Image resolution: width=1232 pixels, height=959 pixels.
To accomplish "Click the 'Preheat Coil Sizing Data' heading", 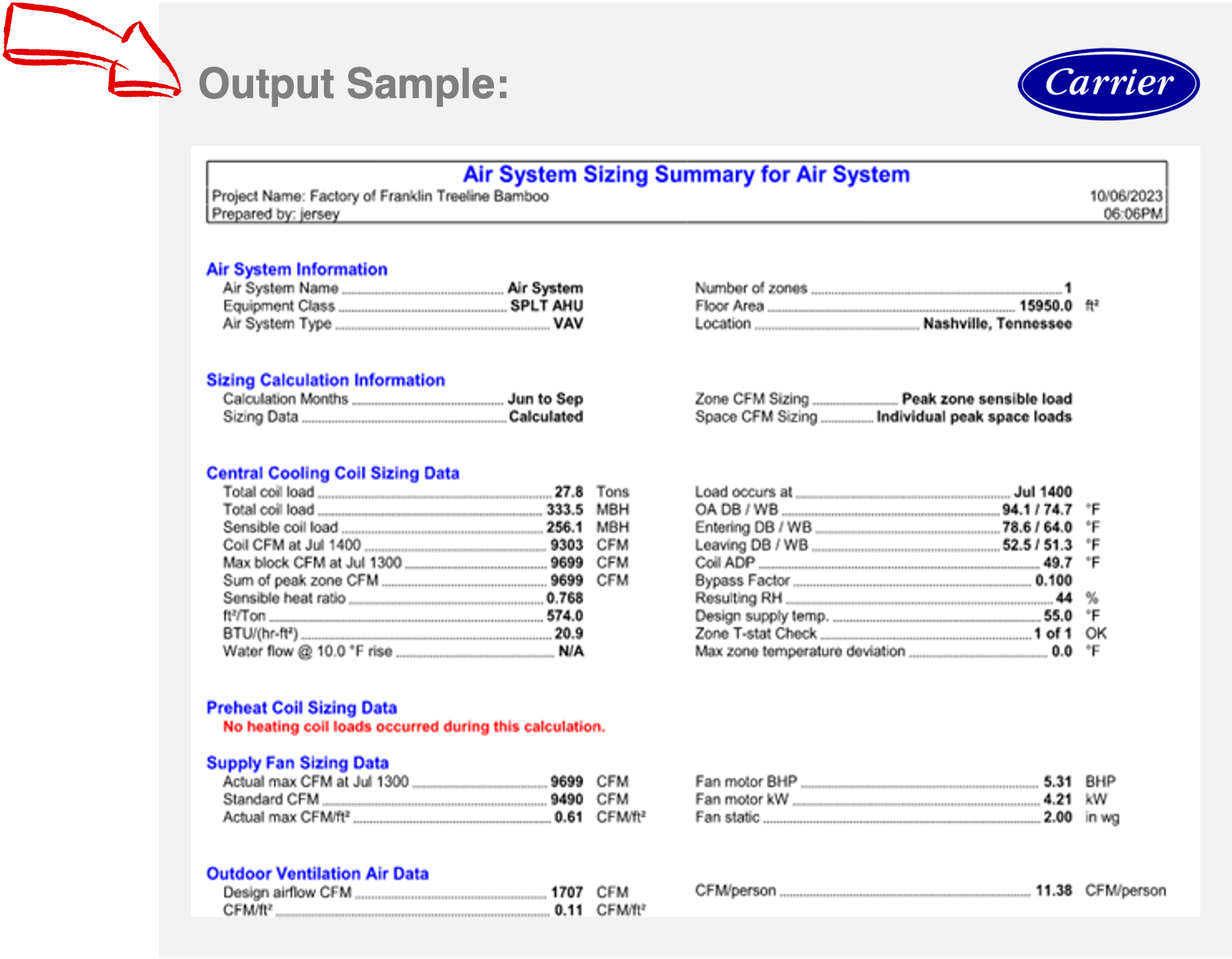I will click(x=302, y=708).
